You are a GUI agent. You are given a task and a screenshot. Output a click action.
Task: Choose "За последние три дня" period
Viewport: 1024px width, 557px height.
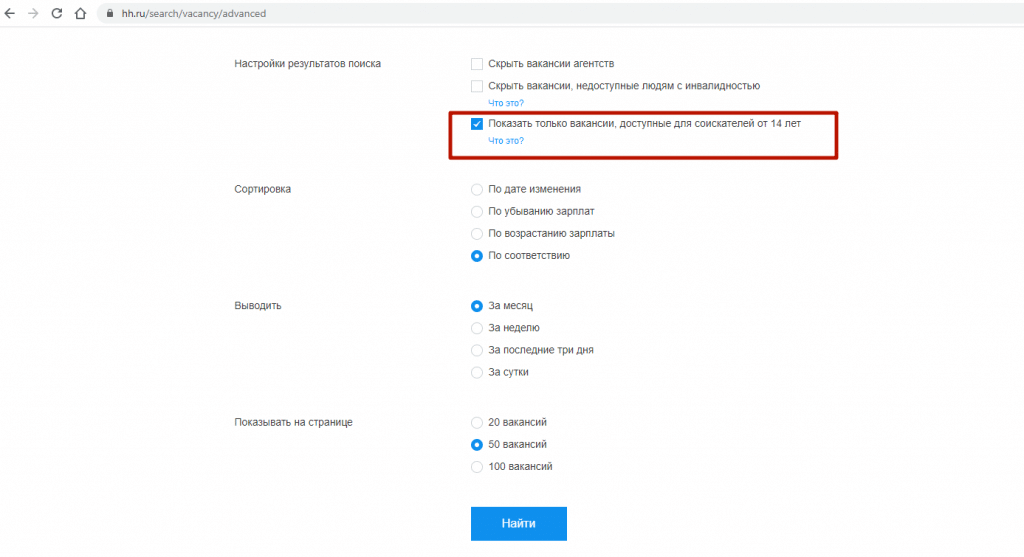(x=477, y=350)
